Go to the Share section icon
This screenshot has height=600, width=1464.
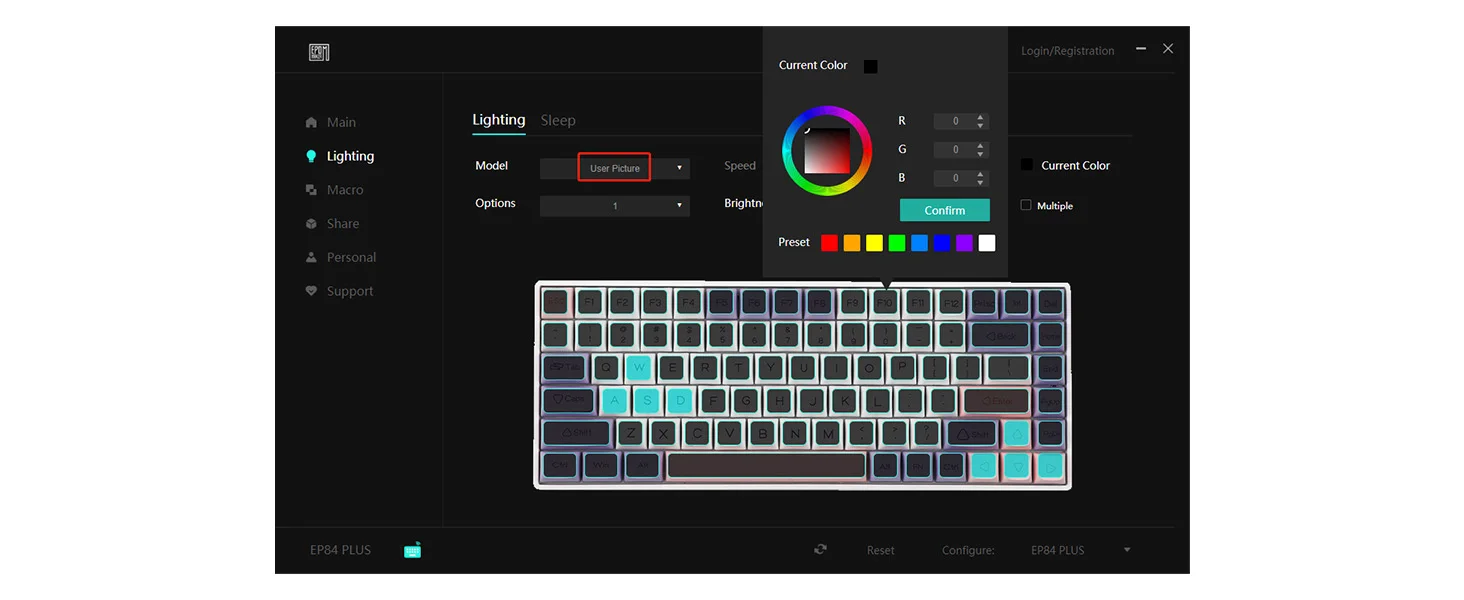(311, 224)
